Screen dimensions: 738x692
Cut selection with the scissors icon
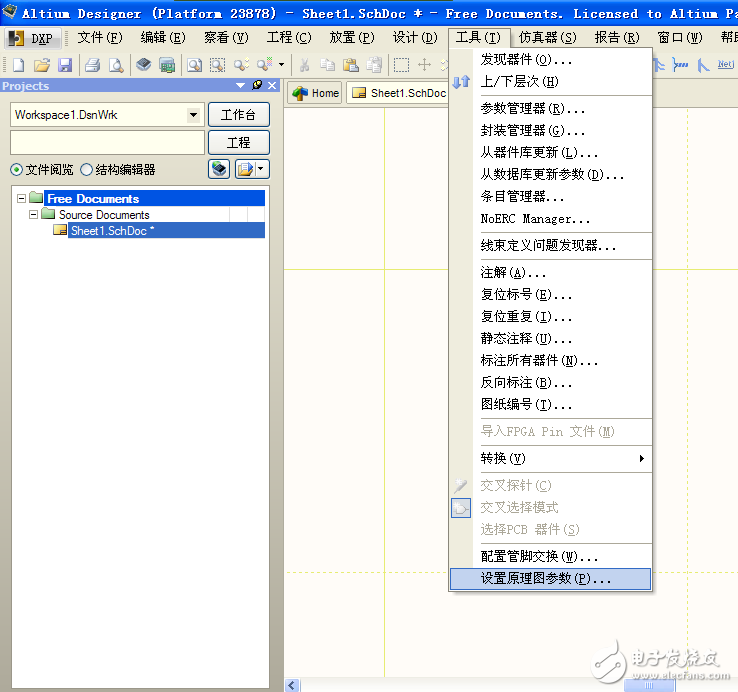305,64
